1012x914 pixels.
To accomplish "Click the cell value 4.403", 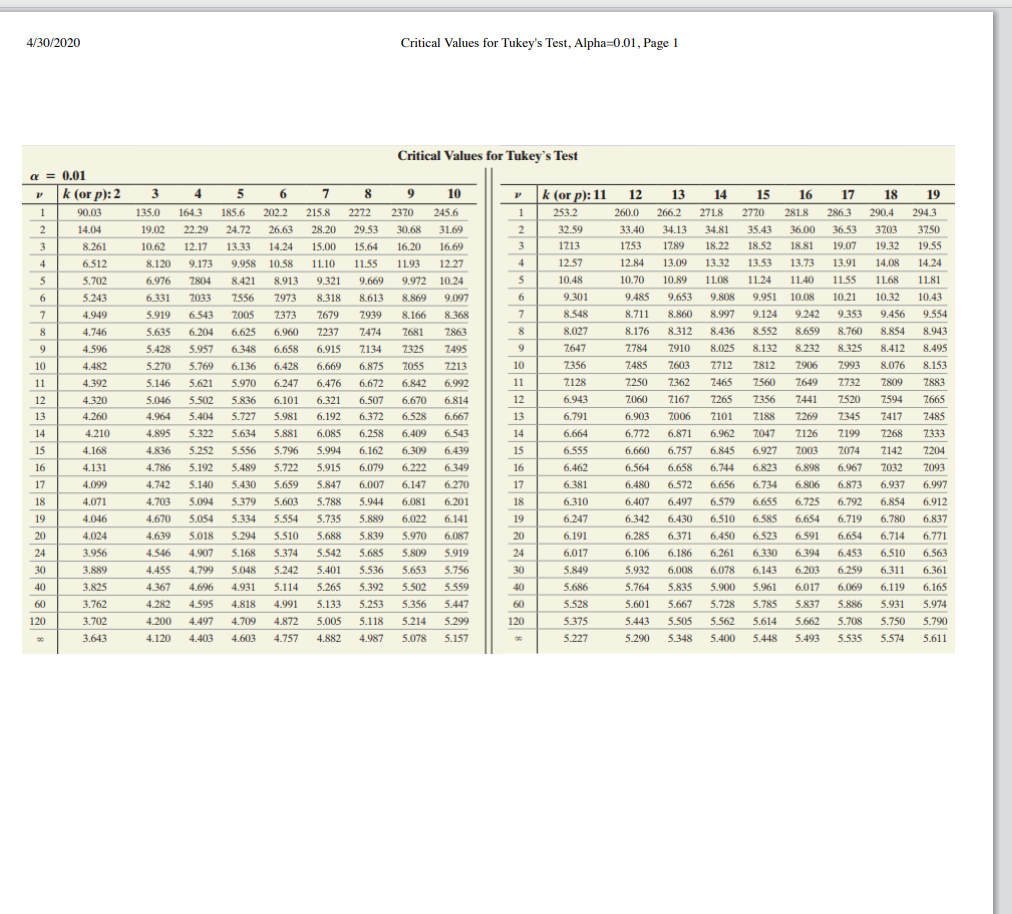I will [x=201, y=638].
